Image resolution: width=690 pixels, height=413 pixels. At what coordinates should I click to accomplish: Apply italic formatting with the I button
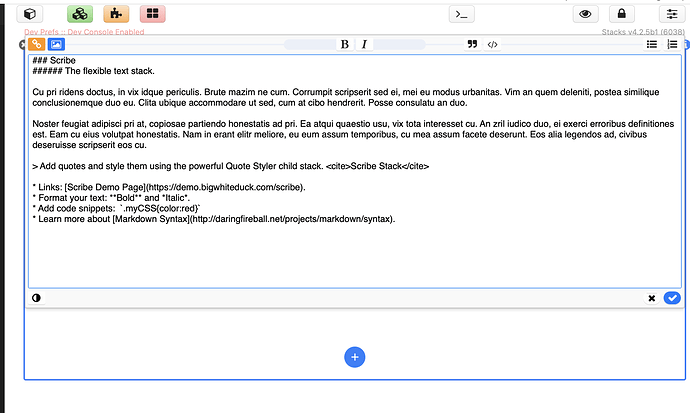[364, 44]
